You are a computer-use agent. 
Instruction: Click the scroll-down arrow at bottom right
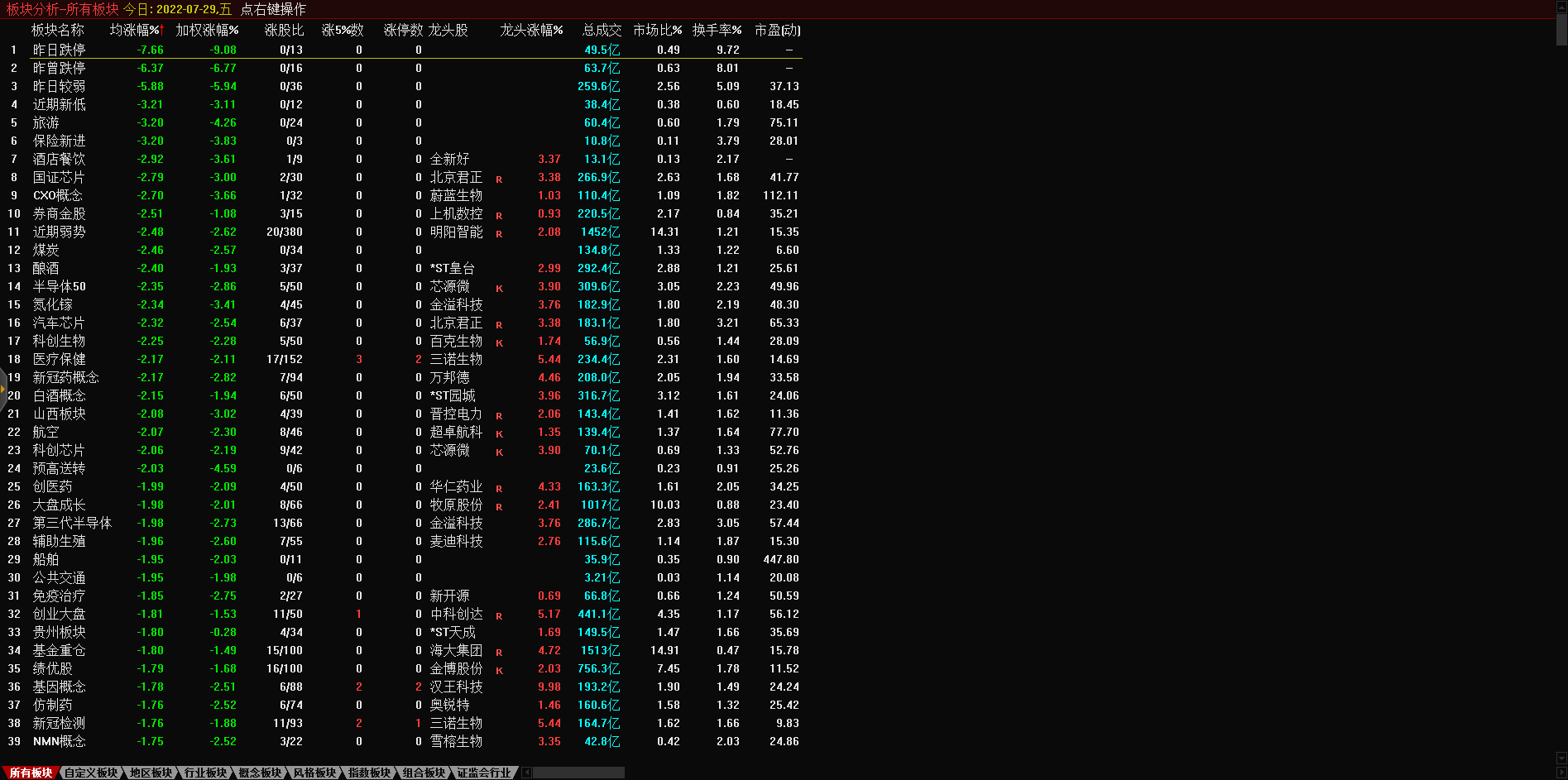[x=1561, y=758]
